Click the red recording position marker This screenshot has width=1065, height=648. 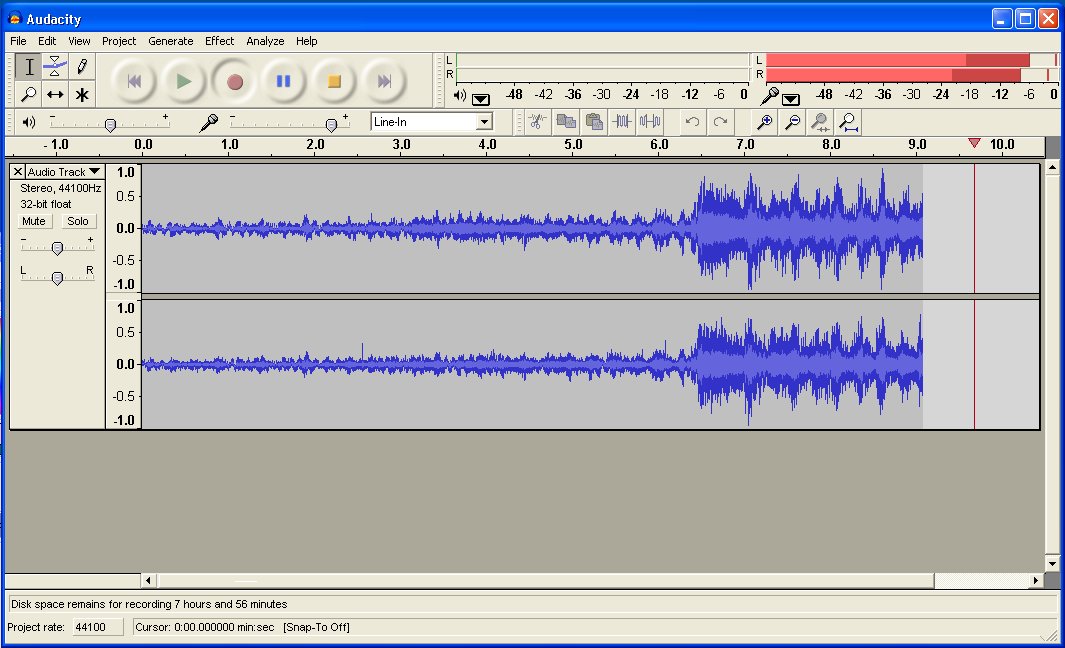tap(974, 143)
